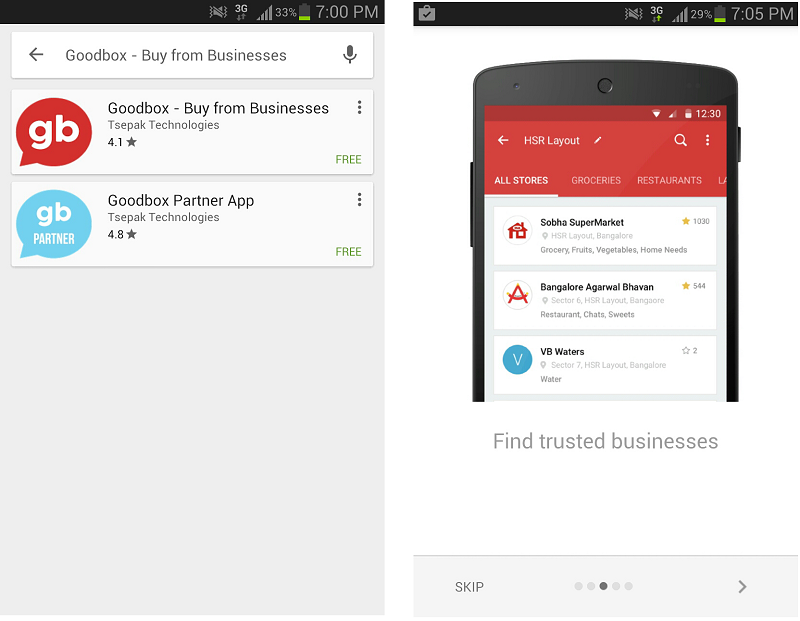Switch to the GROCERIES tab

(x=596, y=181)
